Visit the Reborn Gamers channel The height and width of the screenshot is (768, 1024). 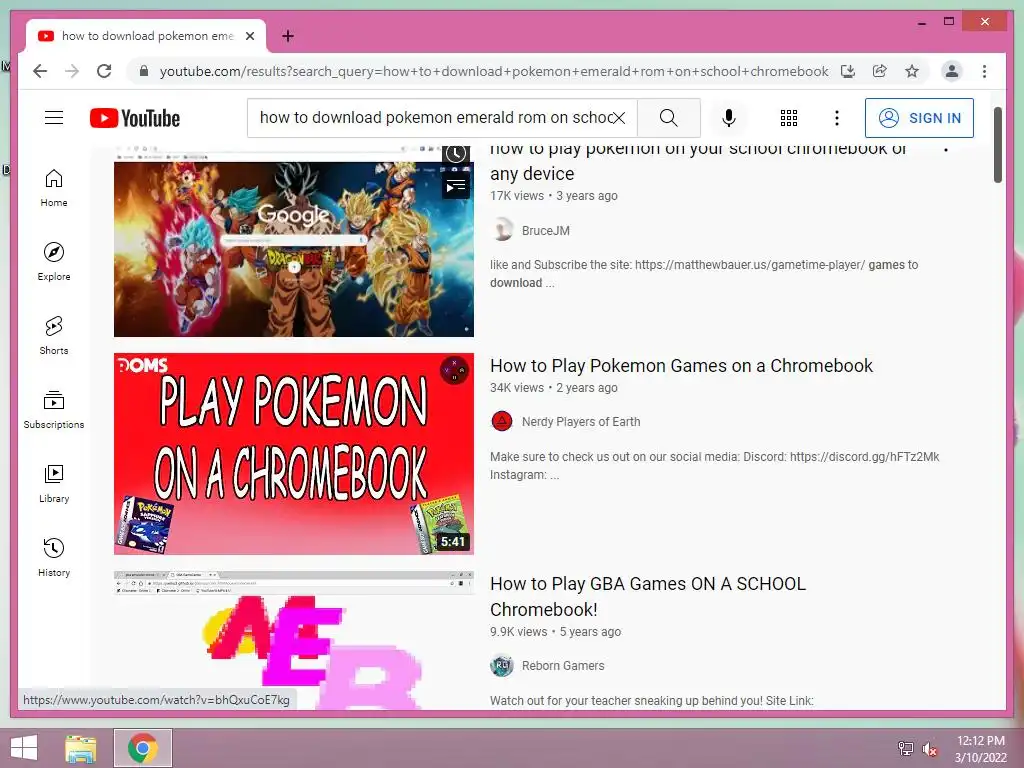click(x=563, y=665)
